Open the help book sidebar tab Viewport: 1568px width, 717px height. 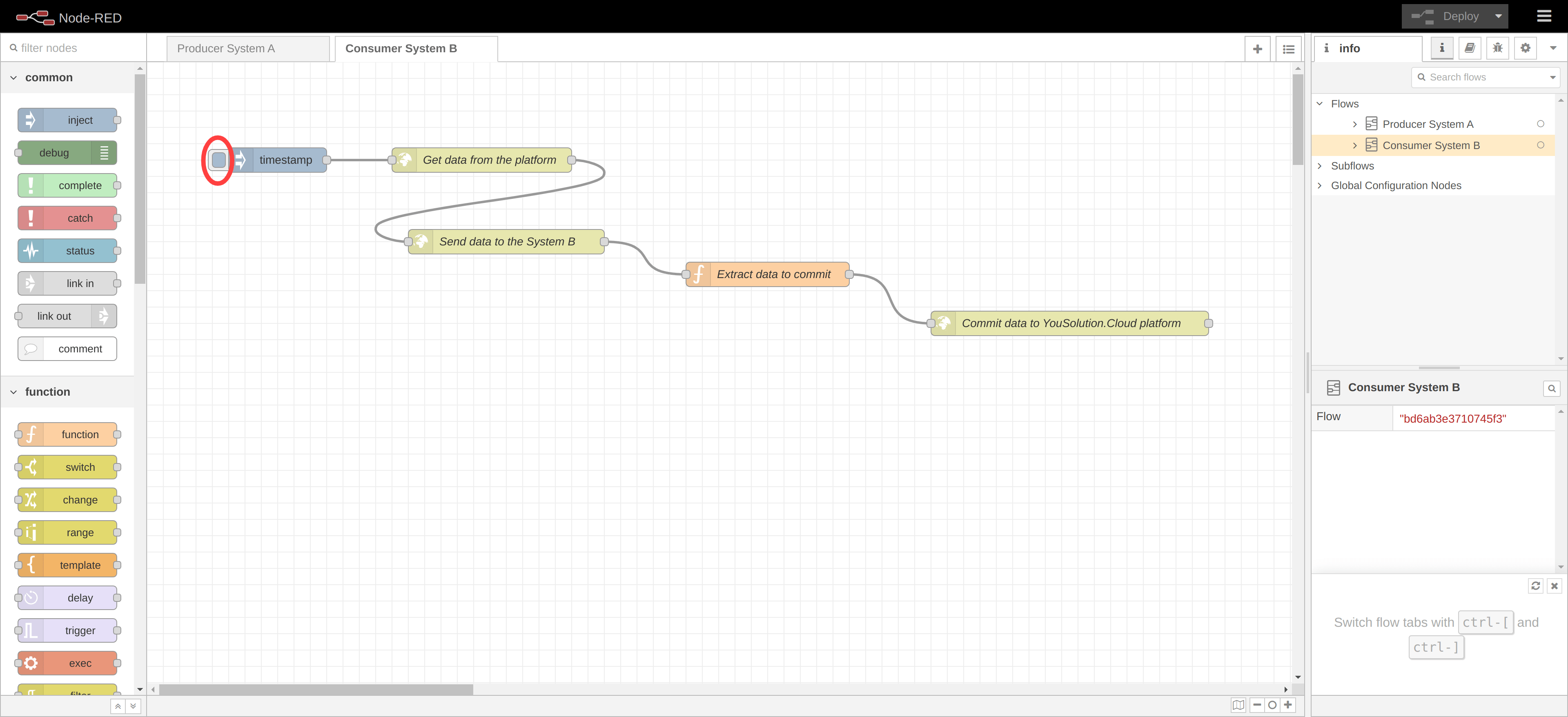tap(1470, 48)
